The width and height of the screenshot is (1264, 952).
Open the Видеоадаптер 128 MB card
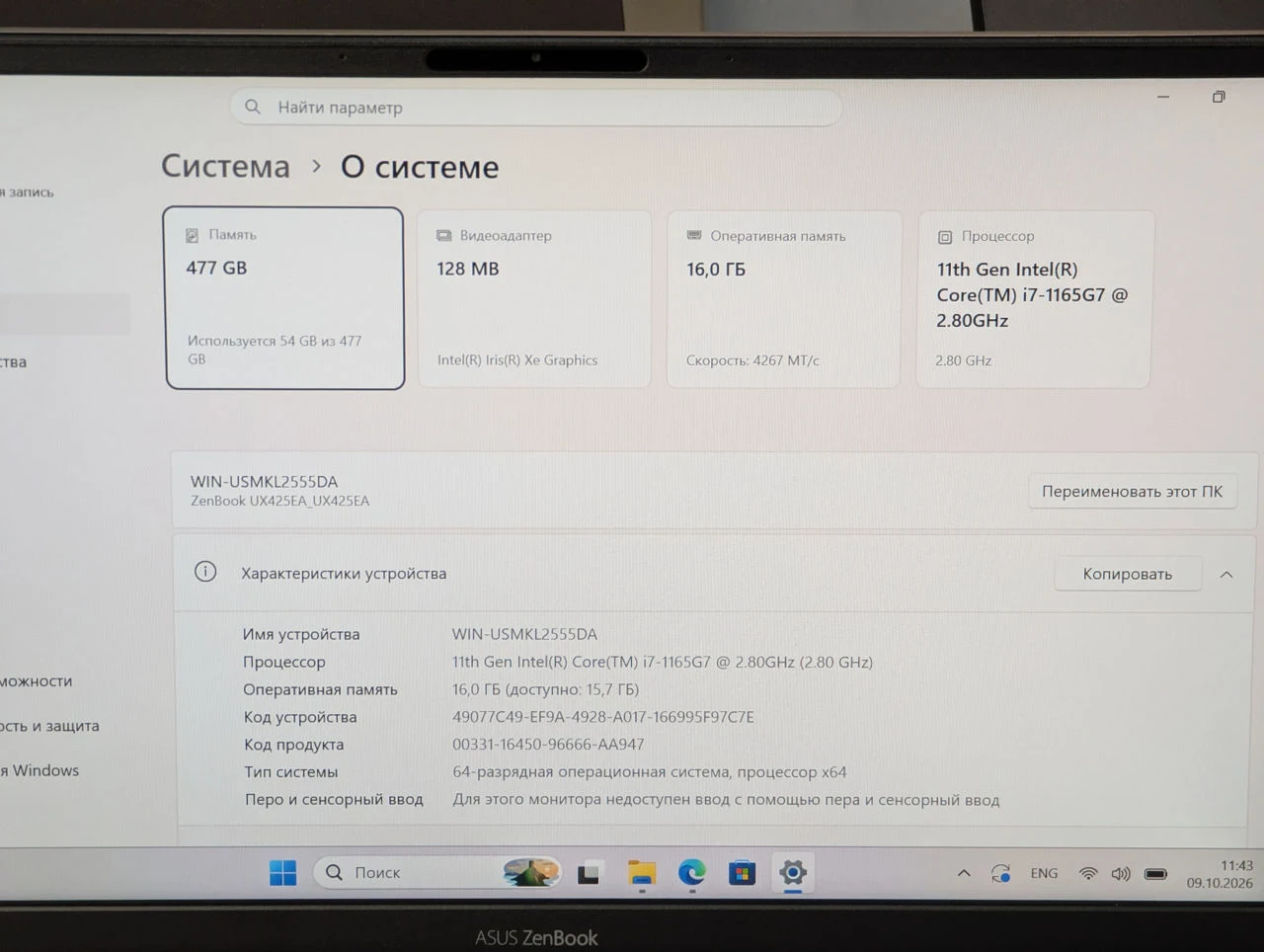(x=534, y=298)
